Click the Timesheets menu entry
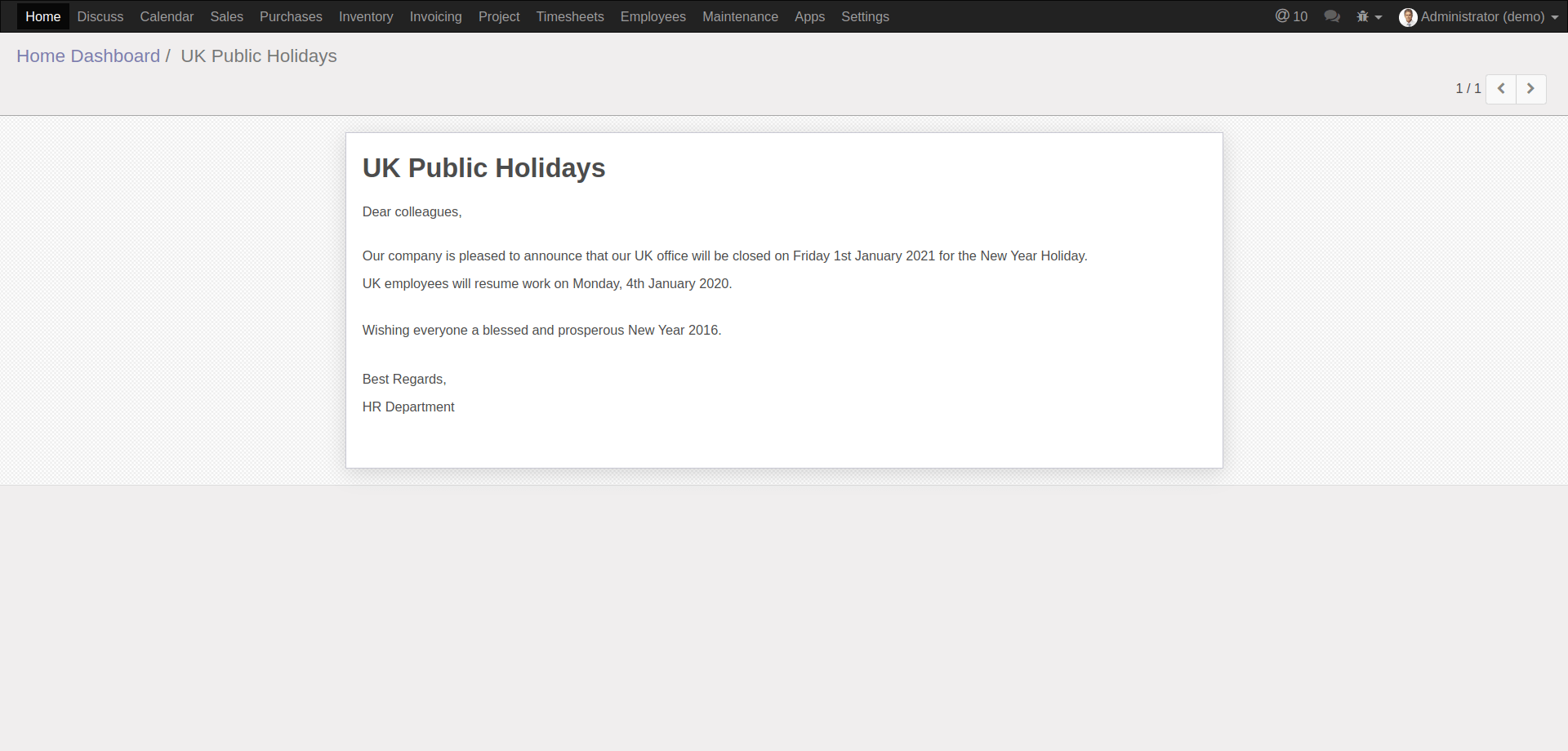The width and height of the screenshot is (1568, 751). click(x=570, y=16)
